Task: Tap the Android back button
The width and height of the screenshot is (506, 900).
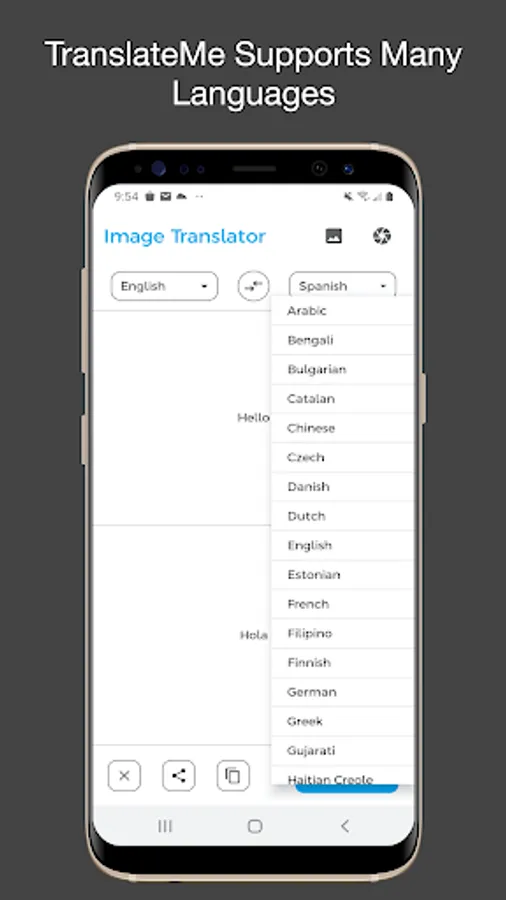Action: click(x=345, y=826)
